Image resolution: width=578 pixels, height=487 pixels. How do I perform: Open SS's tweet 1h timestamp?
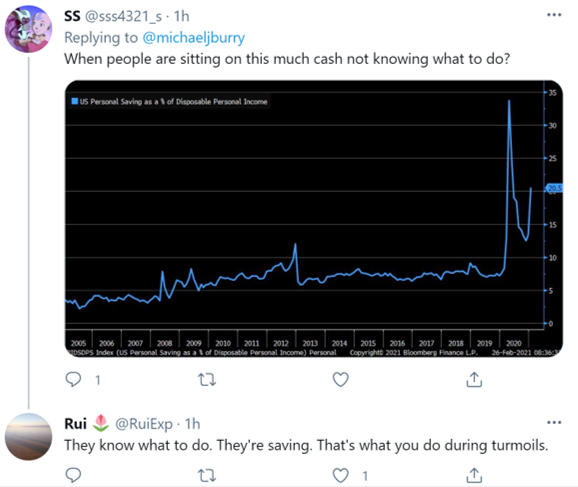coord(181,17)
